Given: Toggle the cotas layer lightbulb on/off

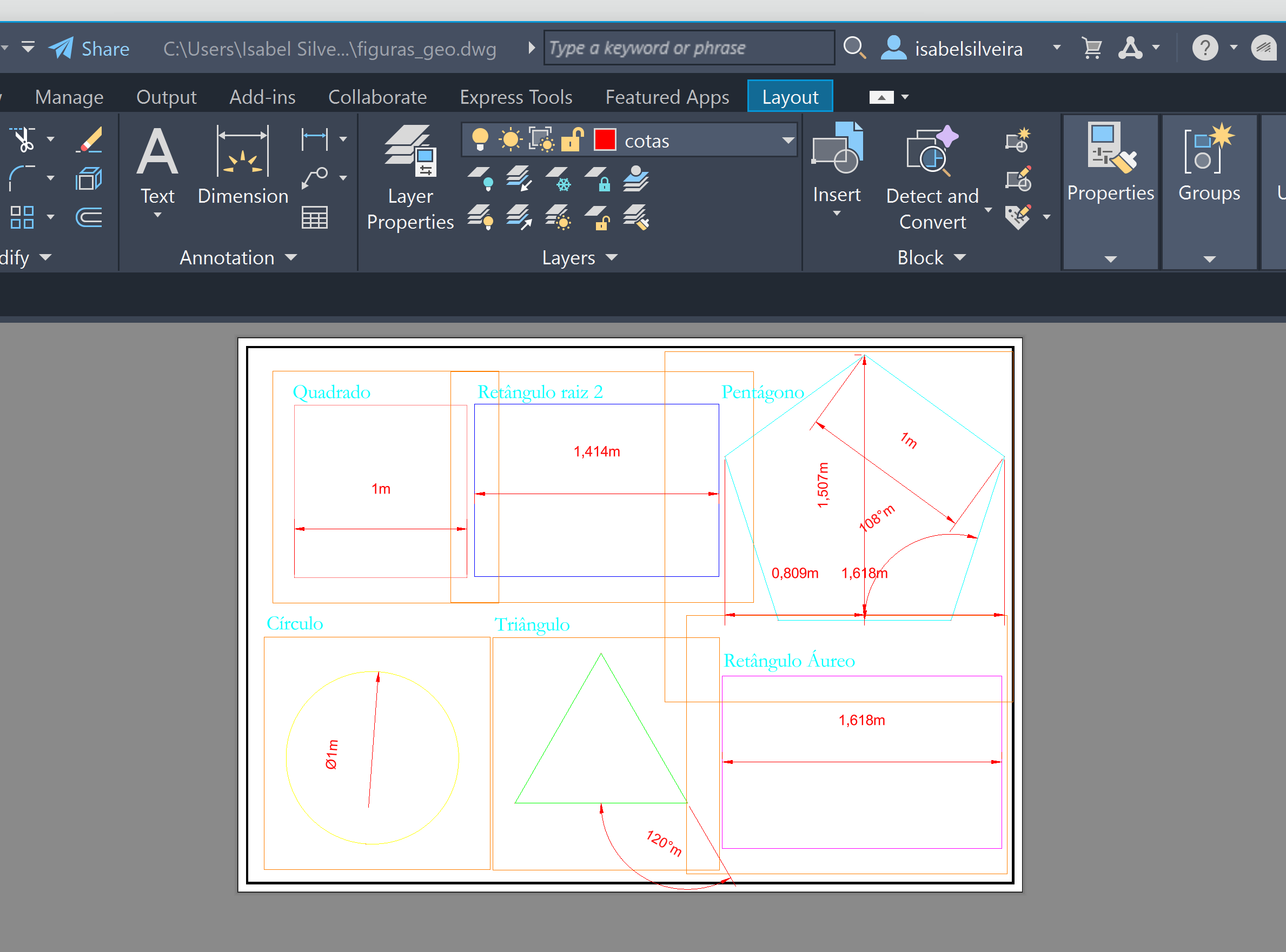Looking at the screenshot, I should 480,140.
